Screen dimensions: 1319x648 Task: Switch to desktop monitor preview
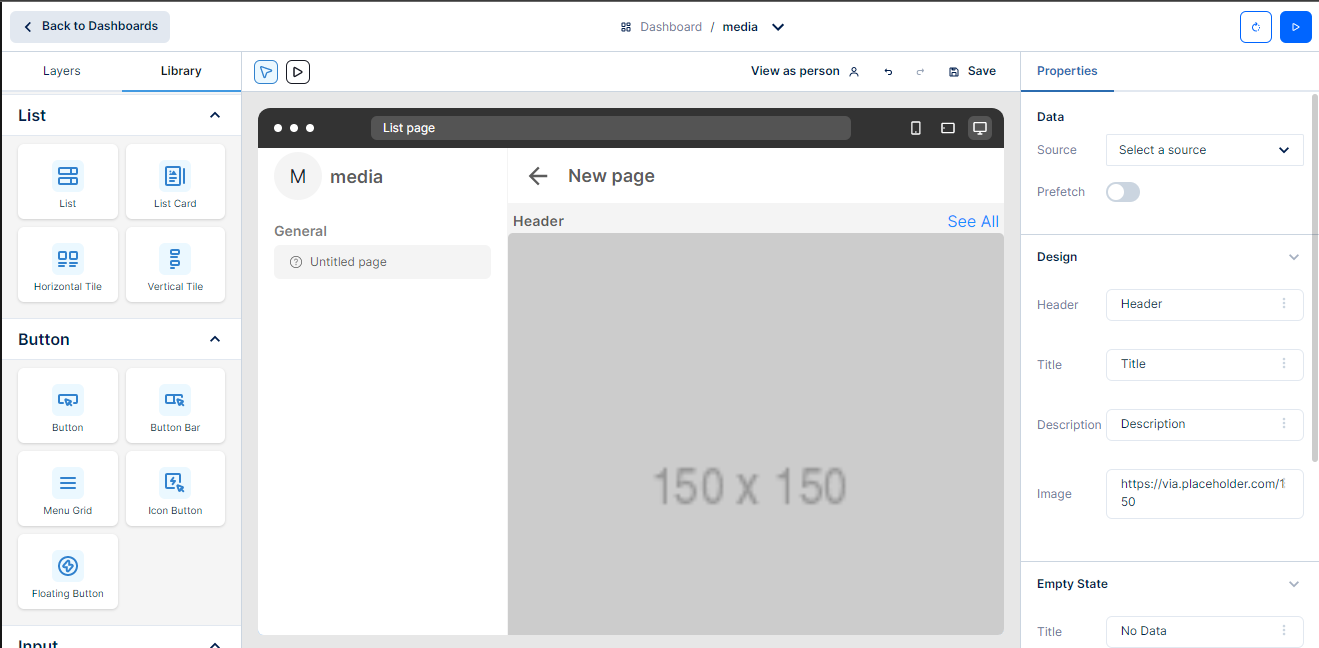980,128
